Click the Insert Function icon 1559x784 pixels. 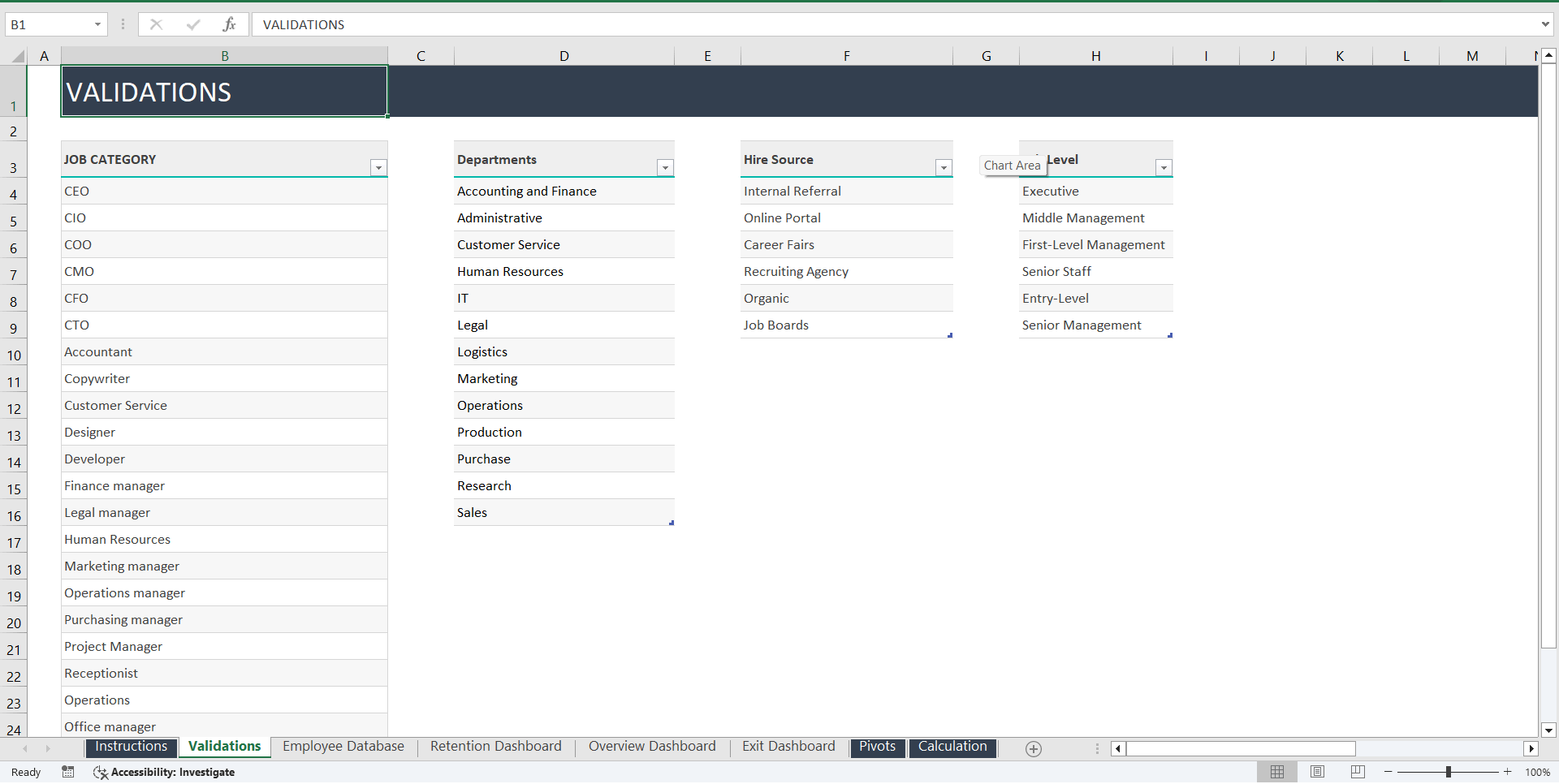click(230, 24)
